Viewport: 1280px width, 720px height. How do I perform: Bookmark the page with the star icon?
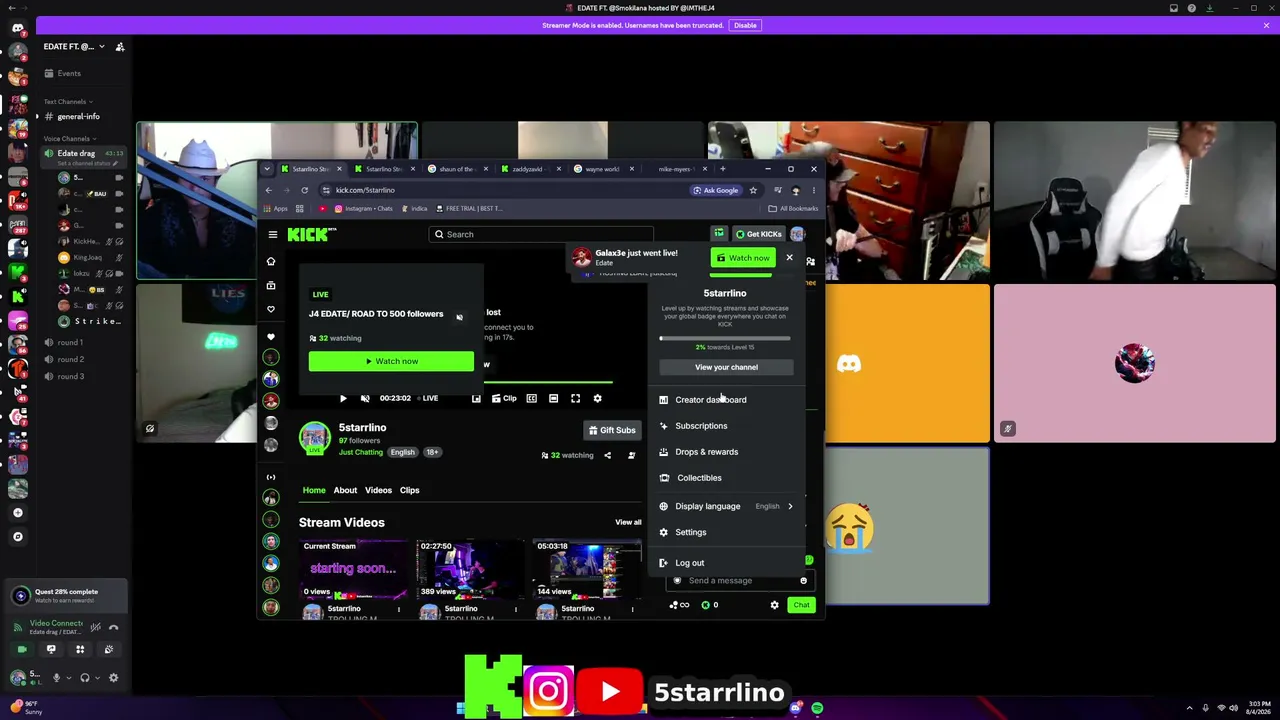pos(753,190)
